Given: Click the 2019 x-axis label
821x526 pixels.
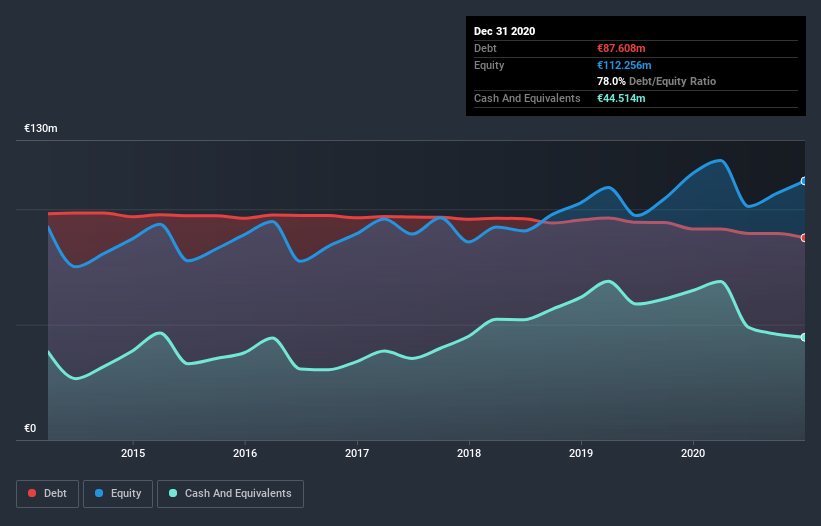Looking at the screenshot, I should (581, 453).
